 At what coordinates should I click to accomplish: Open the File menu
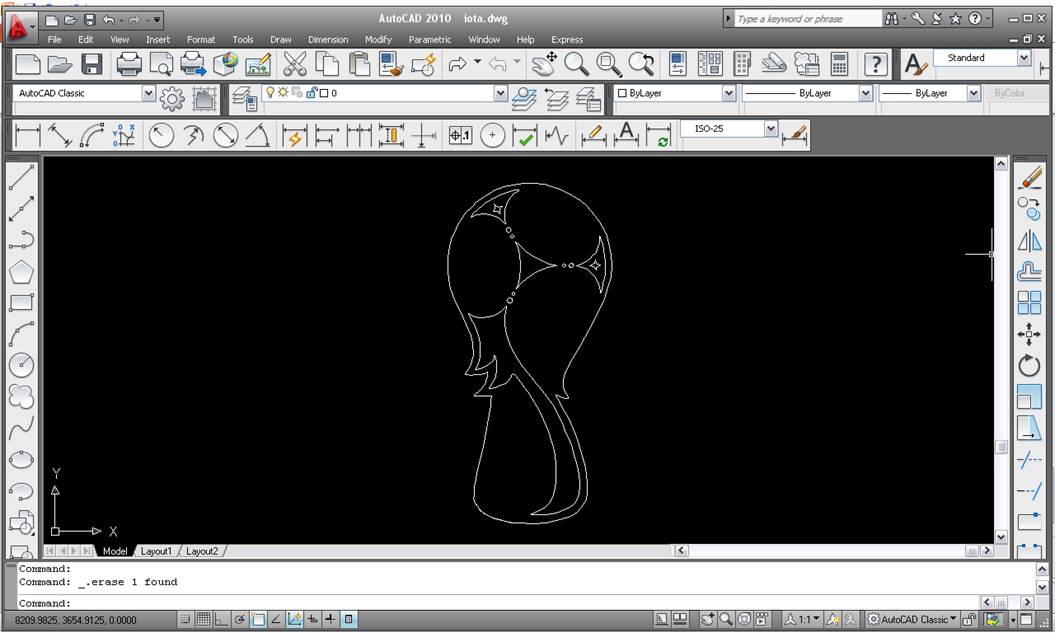(54, 40)
